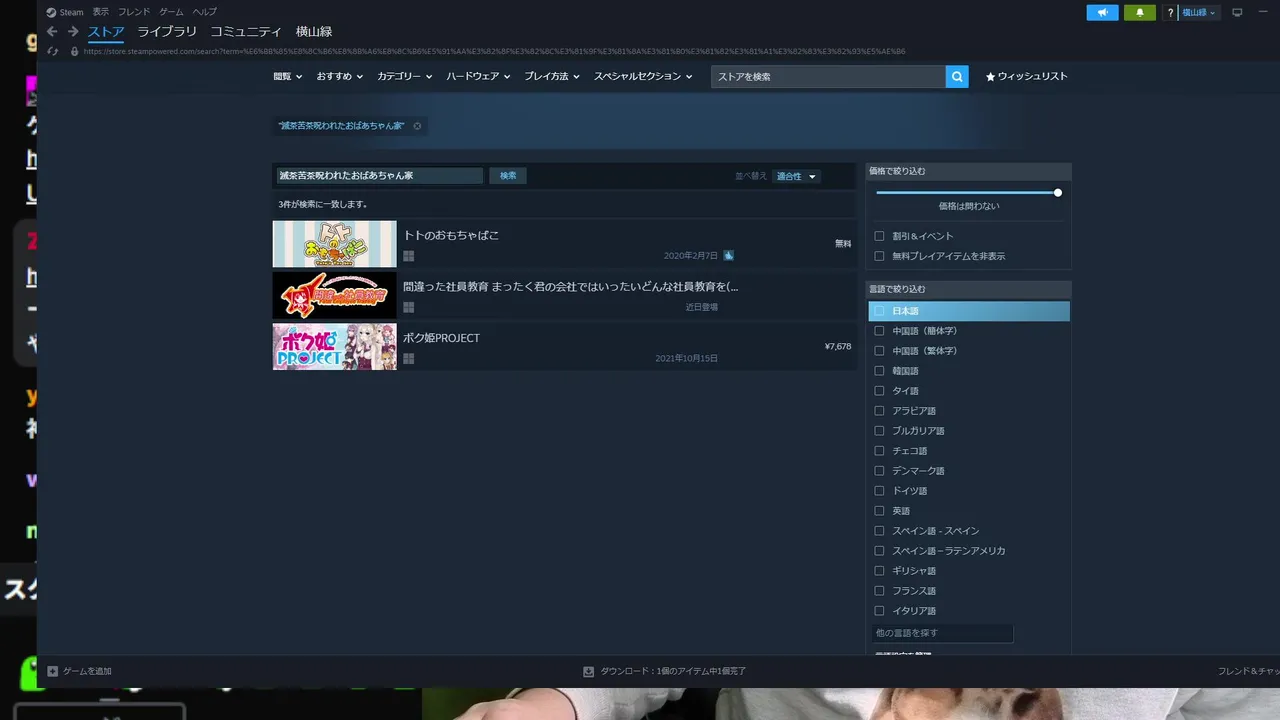Open the green notifications bell
The width and height of the screenshot is (1280, 720).
(1139, 12)
